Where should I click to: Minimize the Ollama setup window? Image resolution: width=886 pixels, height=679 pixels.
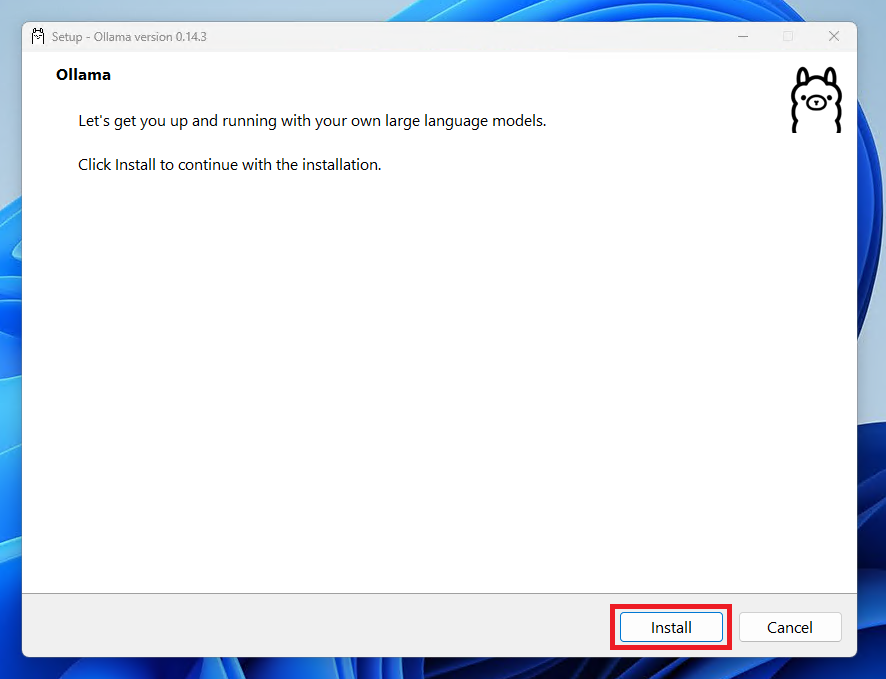741,36
